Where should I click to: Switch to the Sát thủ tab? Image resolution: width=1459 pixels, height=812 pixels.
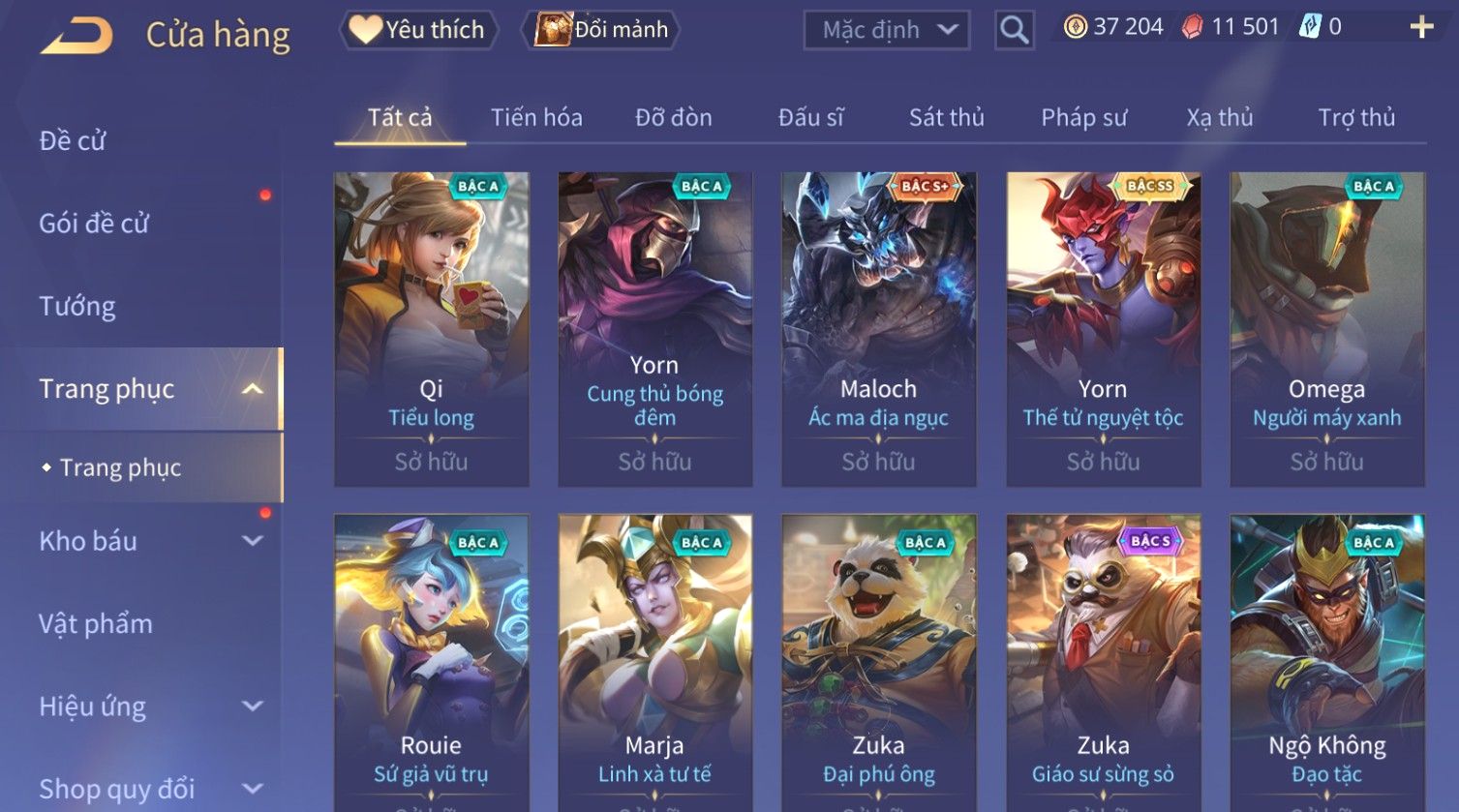pyautogui.click(x=946, y=118)
